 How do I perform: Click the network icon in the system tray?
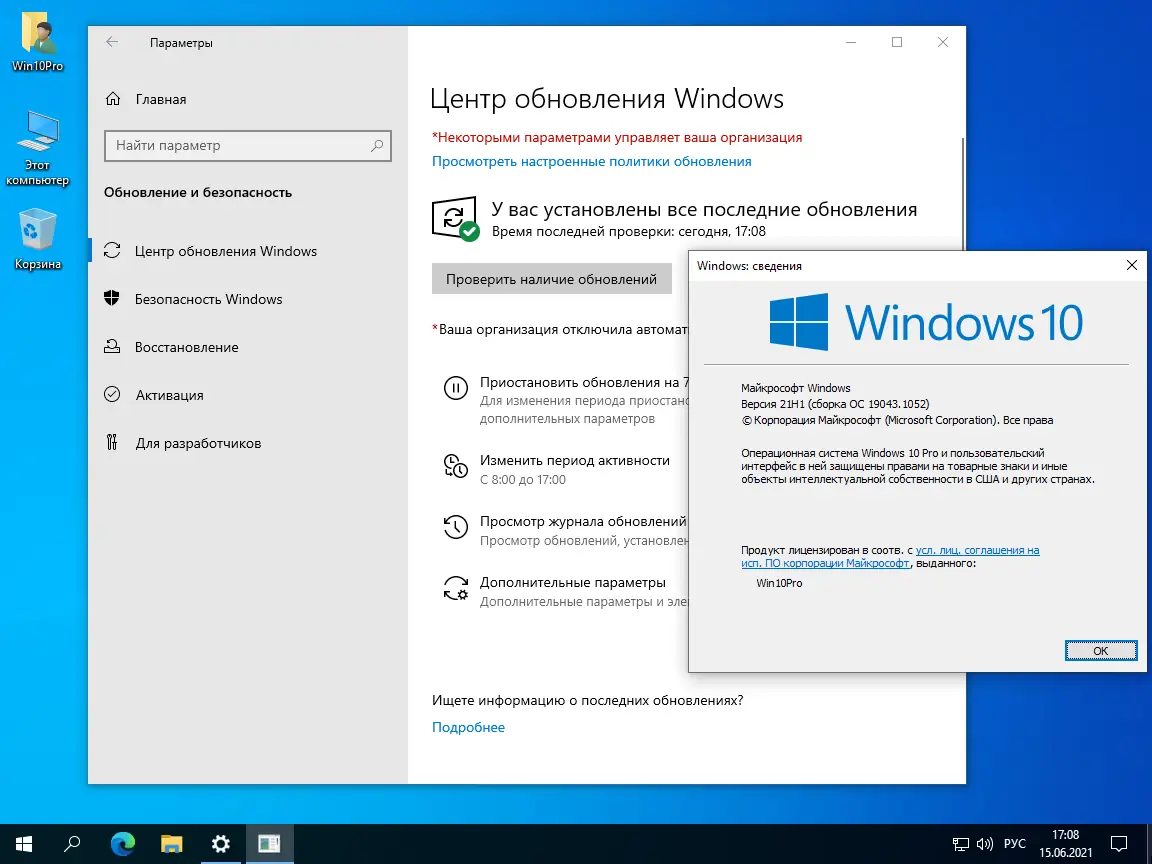pyautogui.click(x=960, y=844)
